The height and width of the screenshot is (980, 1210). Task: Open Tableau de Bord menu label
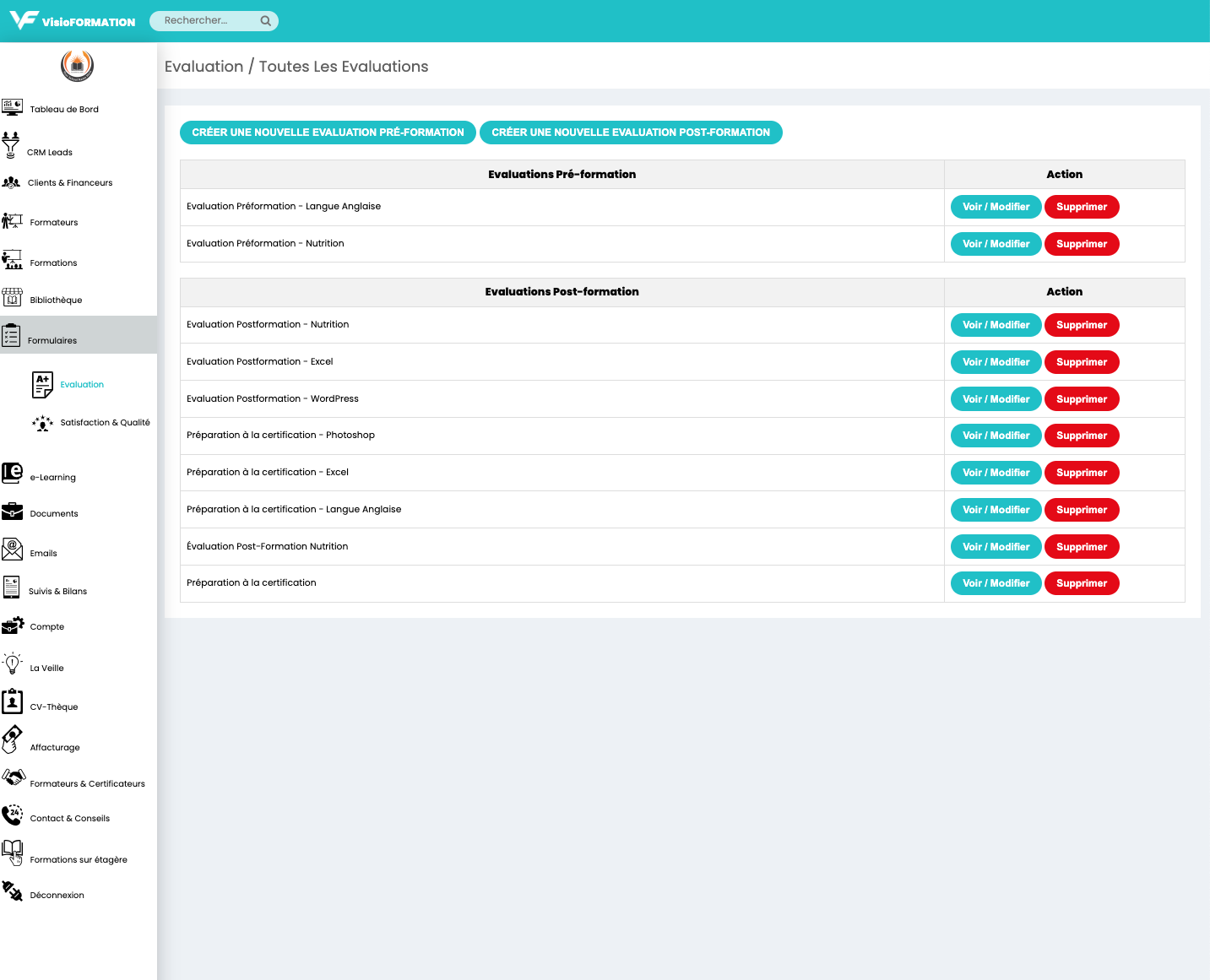(x=64, y=110)
